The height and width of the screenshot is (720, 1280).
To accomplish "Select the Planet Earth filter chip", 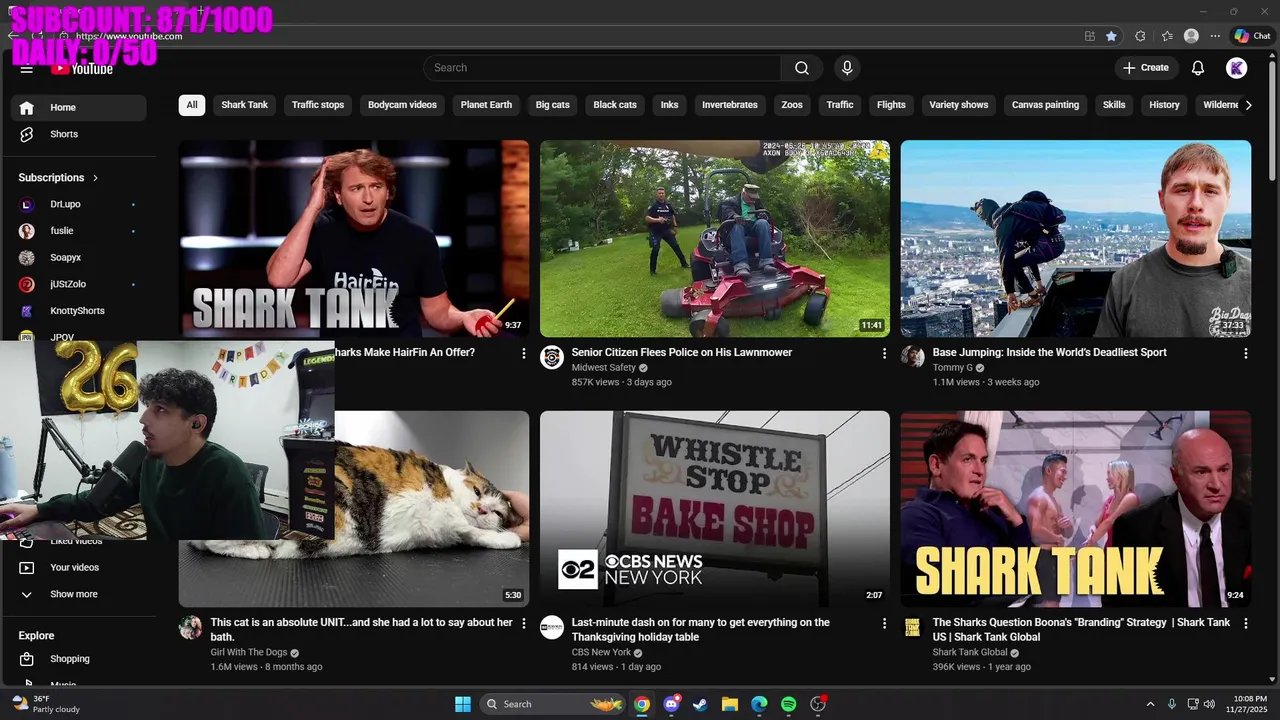I will pyautogui.click(x=486, y=105).
